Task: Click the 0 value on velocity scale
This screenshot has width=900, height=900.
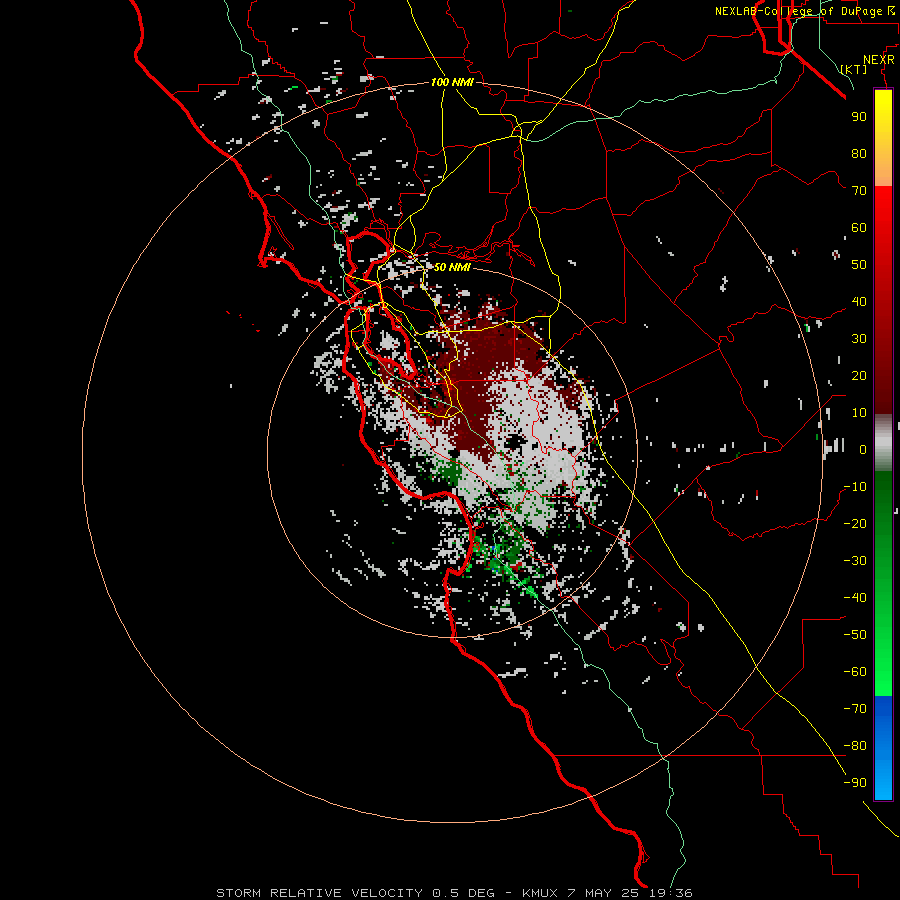Action: pos(863,449)
